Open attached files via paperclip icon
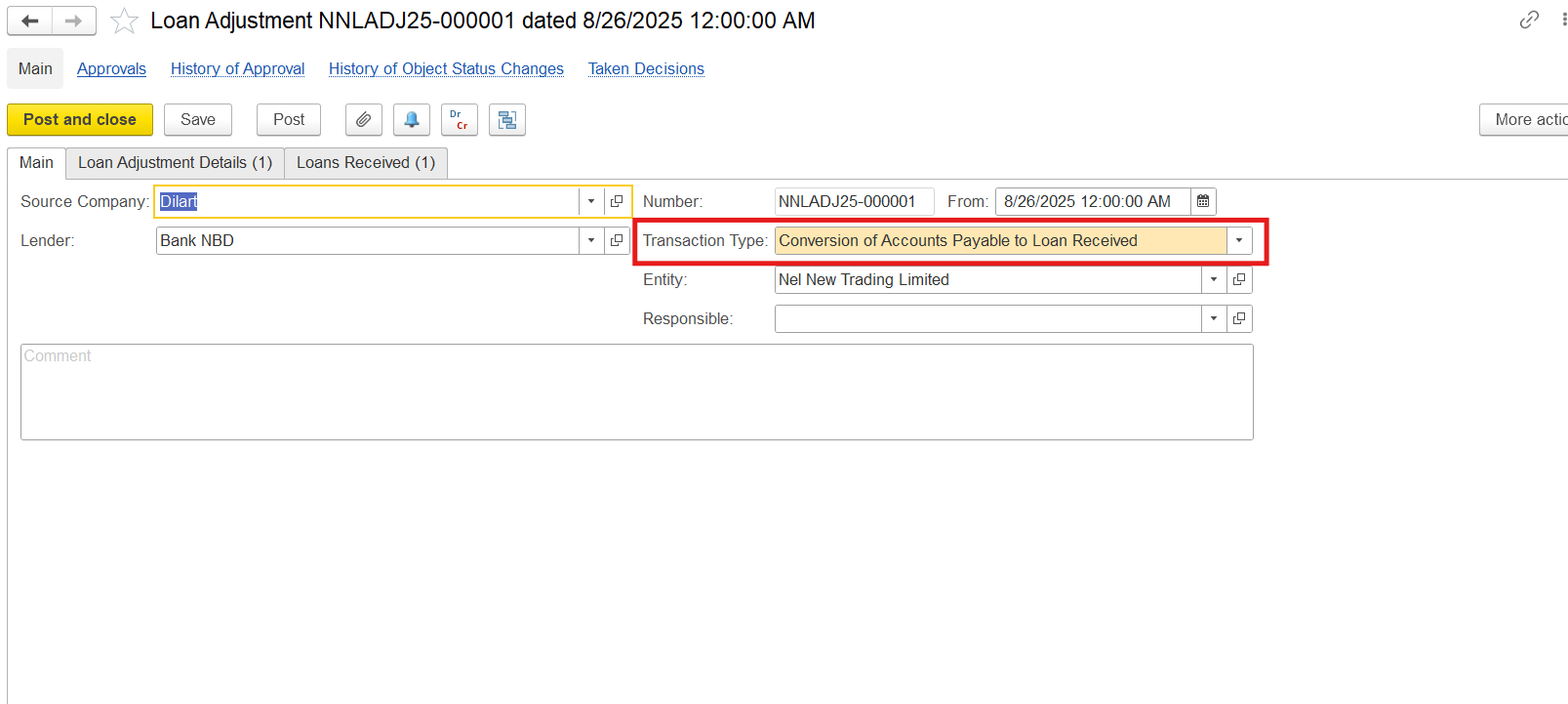 point(363,120)
